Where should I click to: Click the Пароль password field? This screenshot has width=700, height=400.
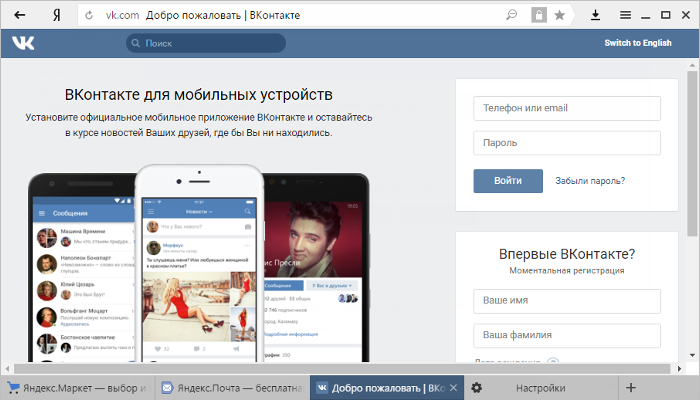pos(567,143)
